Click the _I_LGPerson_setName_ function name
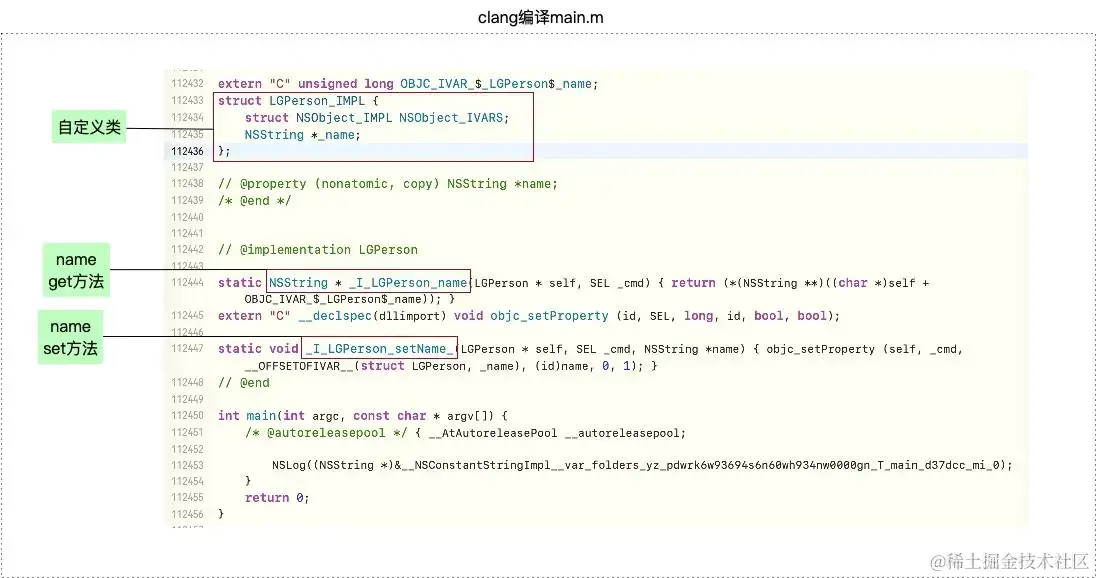The width and height of the screenshot is (1096, 578). click(380, 349)
